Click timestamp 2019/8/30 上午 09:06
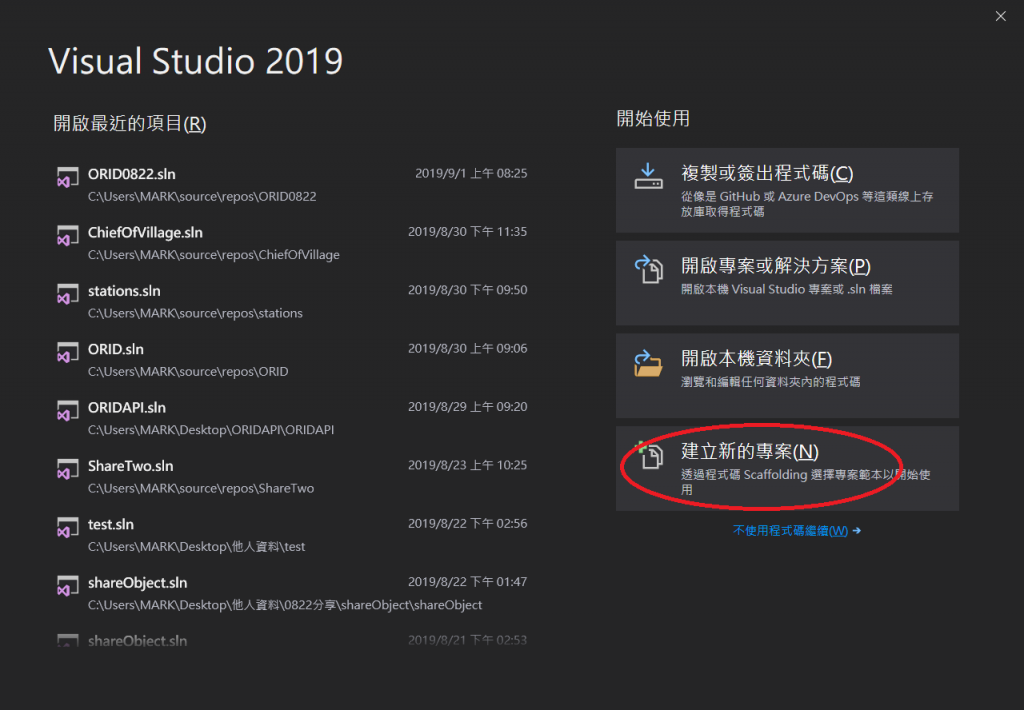Screen dimensions: 1024x710 click(x=468, y=348)
